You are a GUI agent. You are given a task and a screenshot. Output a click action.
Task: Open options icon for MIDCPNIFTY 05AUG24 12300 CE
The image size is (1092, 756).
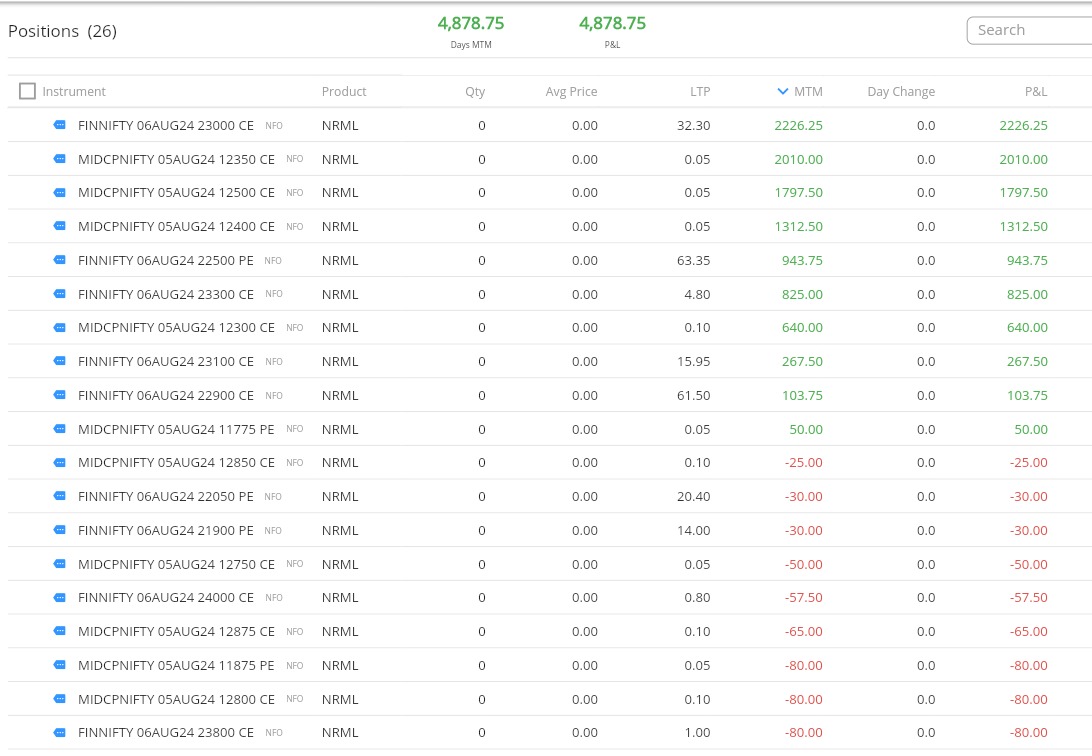click(60, 328)
